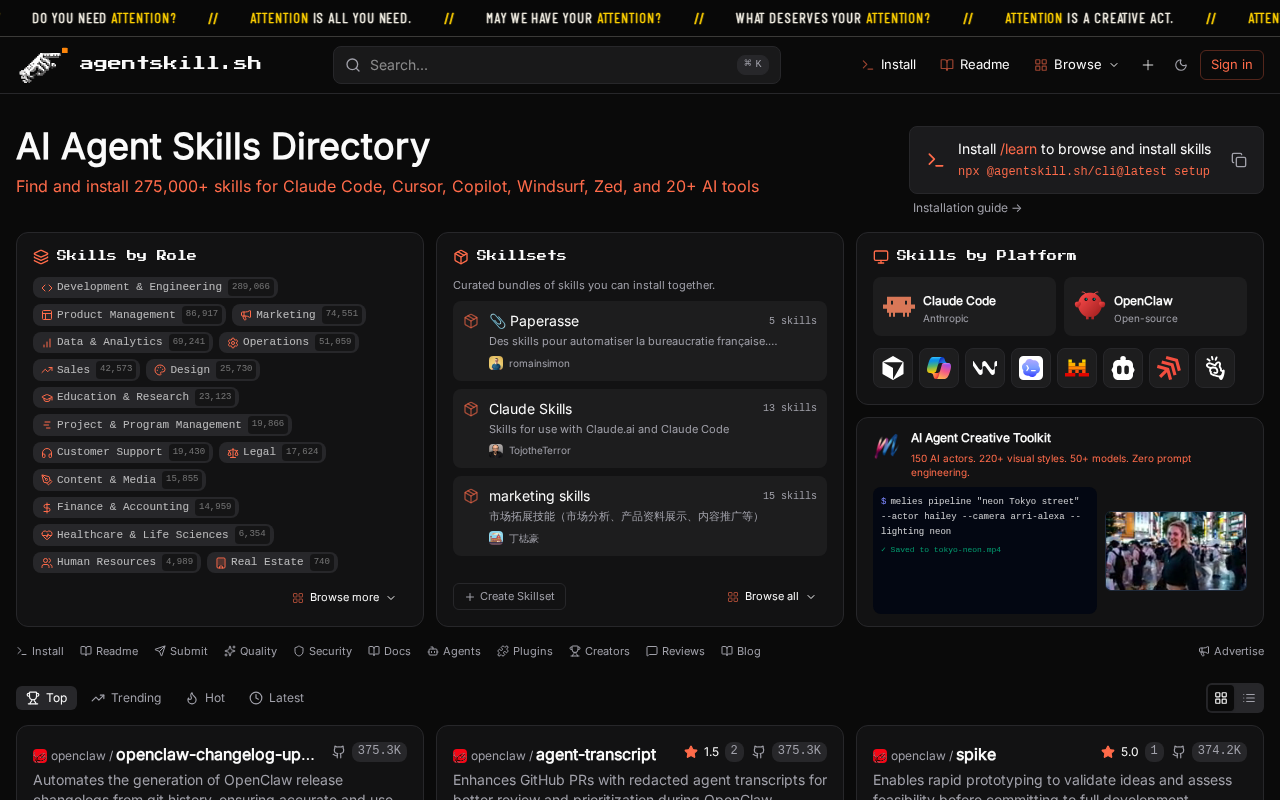Click the Create Skillset button

pos(509,596)
